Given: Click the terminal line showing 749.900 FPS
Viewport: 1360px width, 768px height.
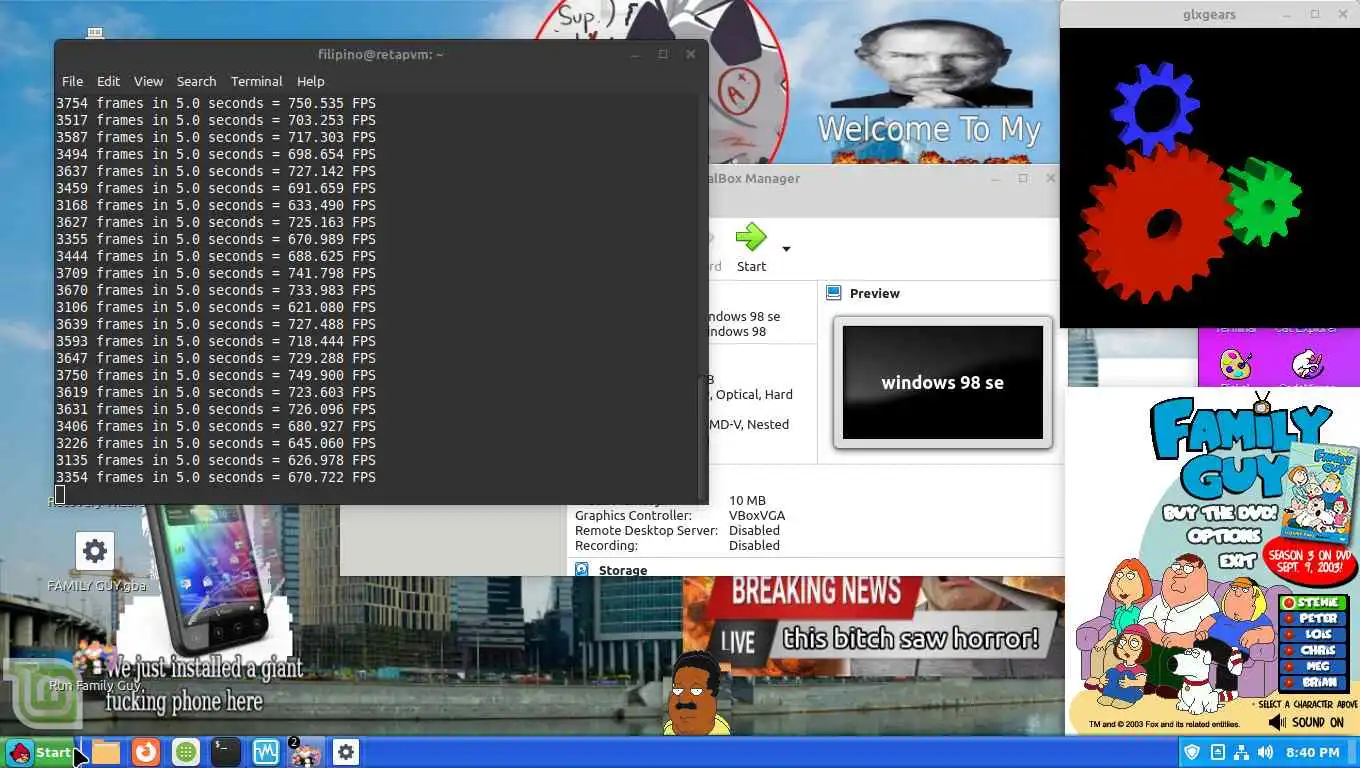Looking at the screenshot, I should (x=216, y=375).
